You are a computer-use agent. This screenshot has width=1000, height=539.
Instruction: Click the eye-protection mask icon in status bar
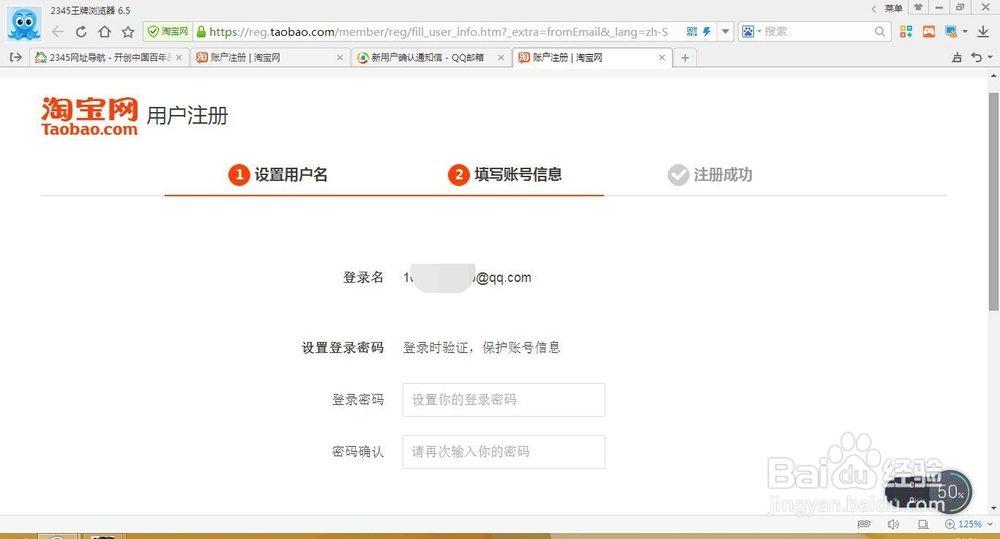pyautogui.click(x=864, y=524)
